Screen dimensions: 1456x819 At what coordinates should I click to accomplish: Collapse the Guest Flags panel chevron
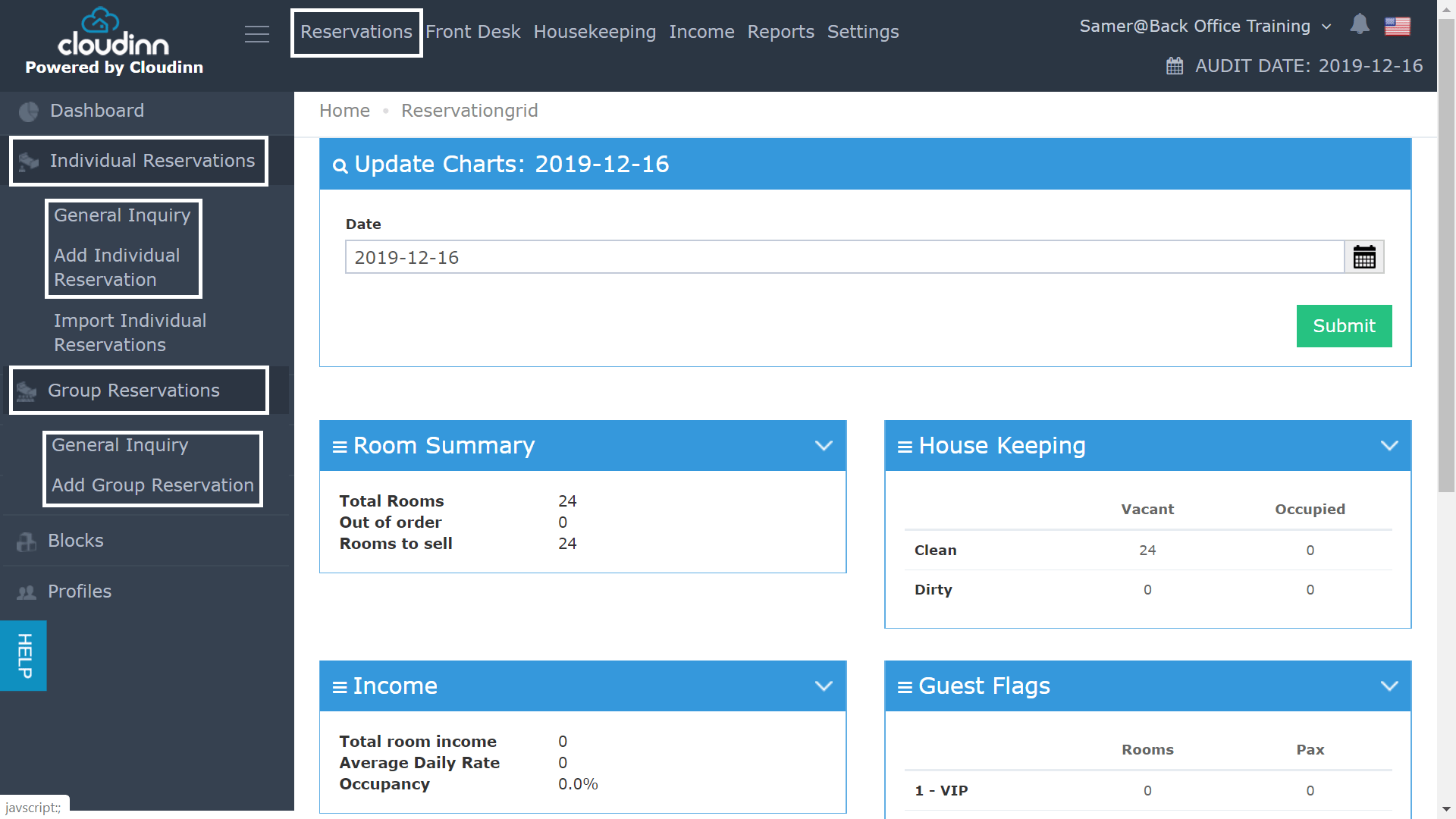(1389, 686)
